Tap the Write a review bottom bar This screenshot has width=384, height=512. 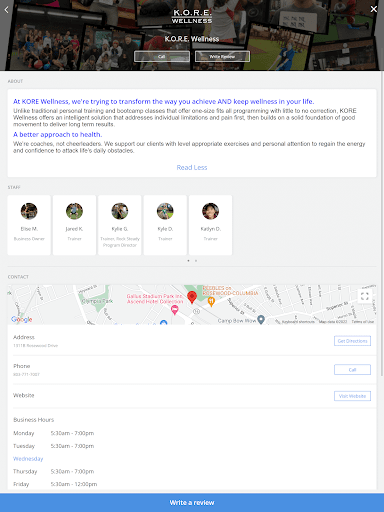click(192, 503)
